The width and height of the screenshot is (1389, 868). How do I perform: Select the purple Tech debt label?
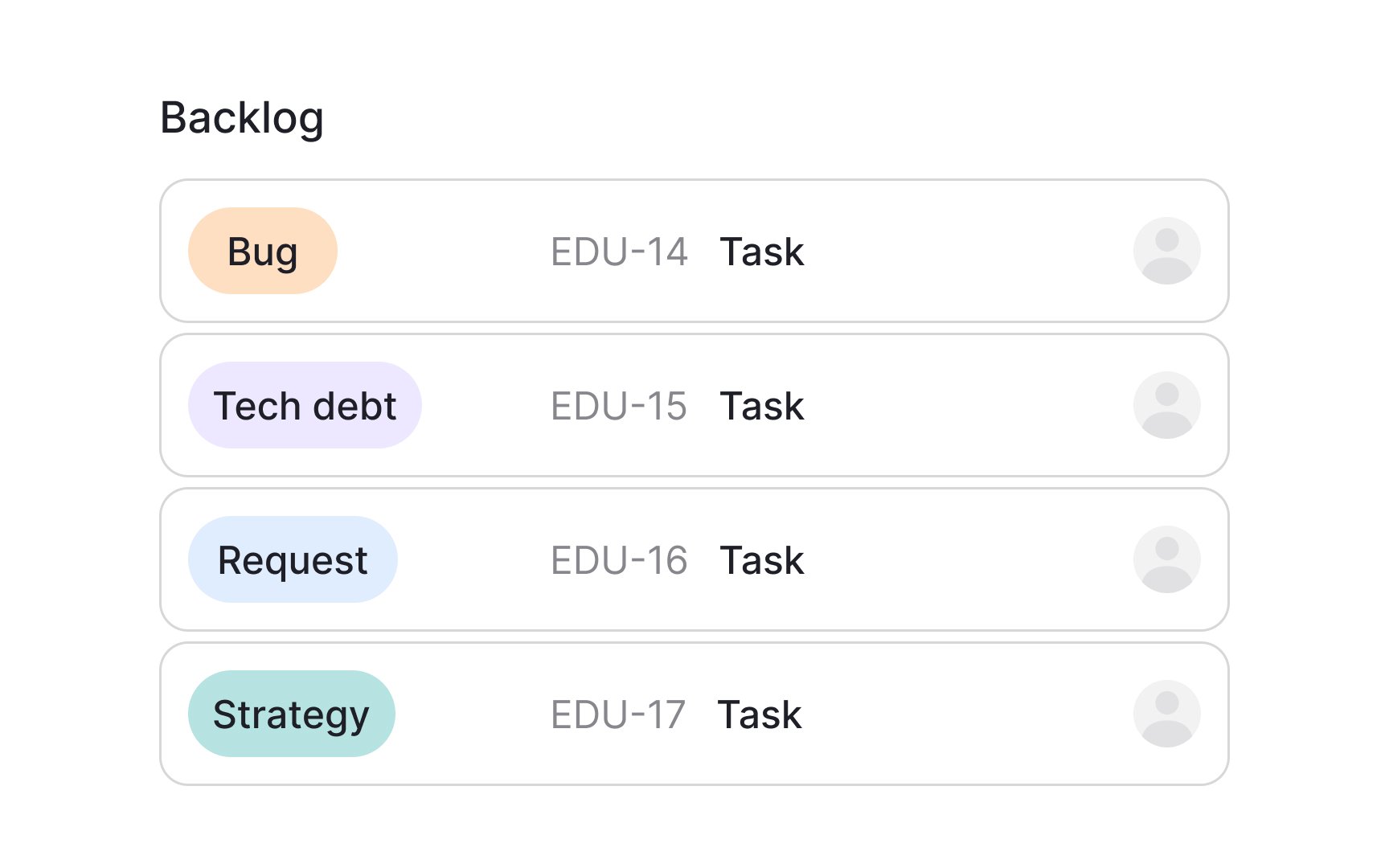click(305, 405)
